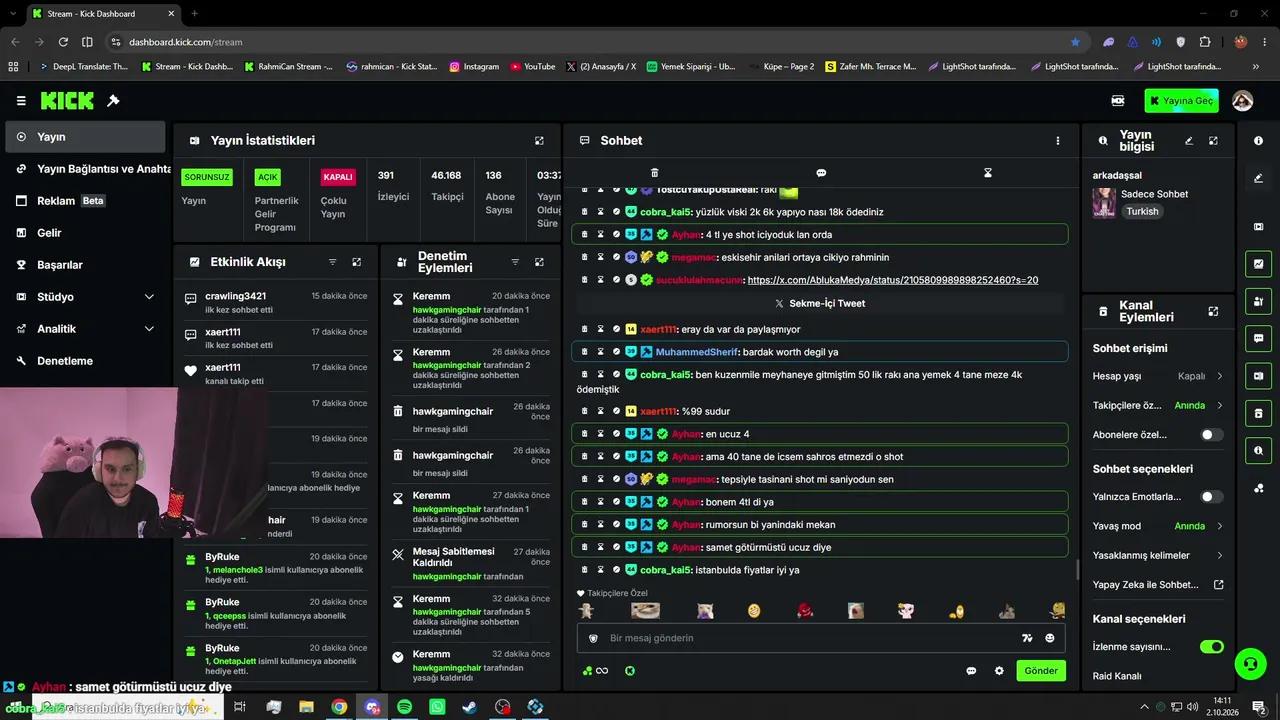Expand the Yayın bilgisi panel
This screenshot has height=720, width=1280.
pos(1213,141)
